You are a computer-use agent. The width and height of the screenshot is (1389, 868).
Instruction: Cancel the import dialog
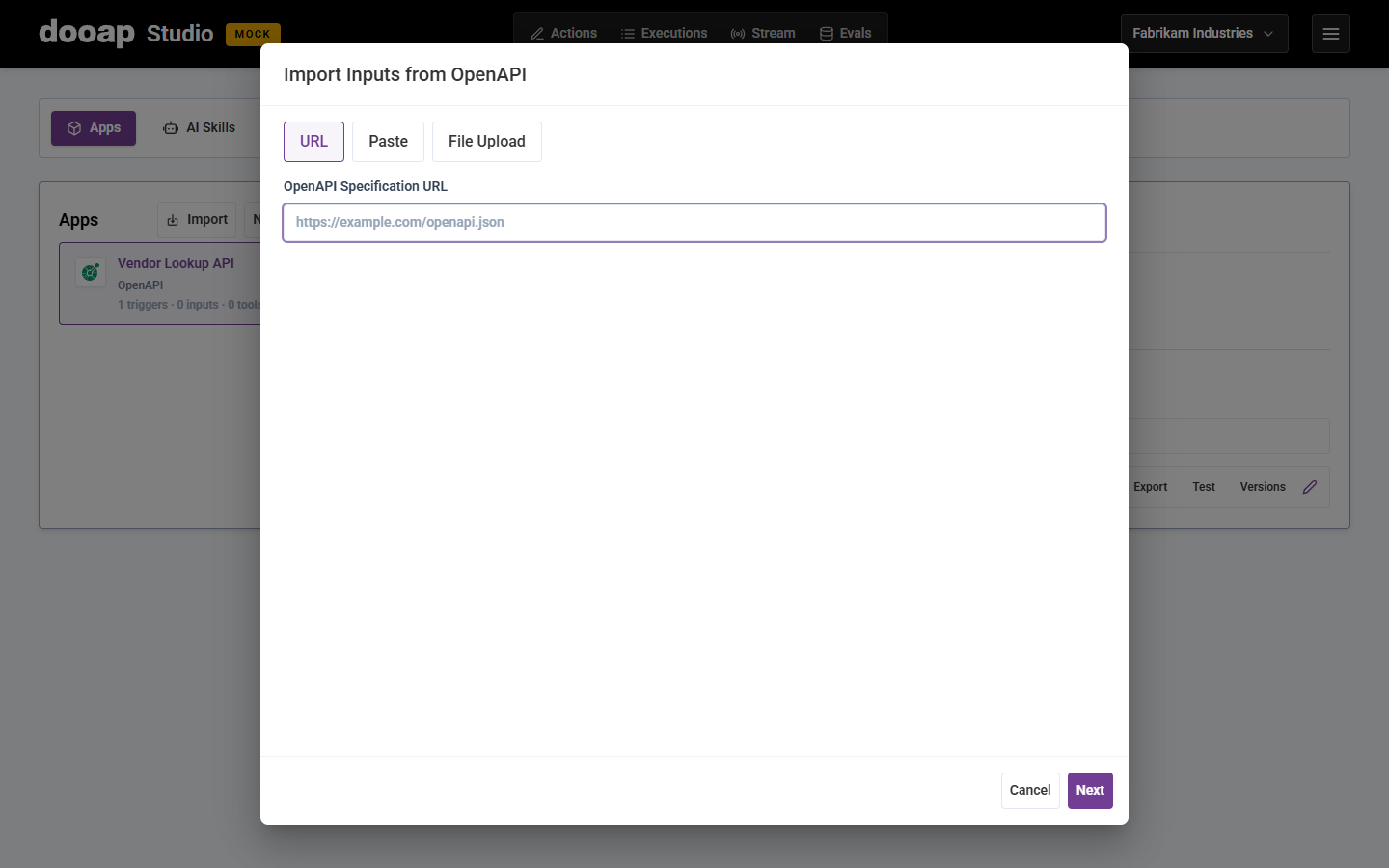point(1030,791)
